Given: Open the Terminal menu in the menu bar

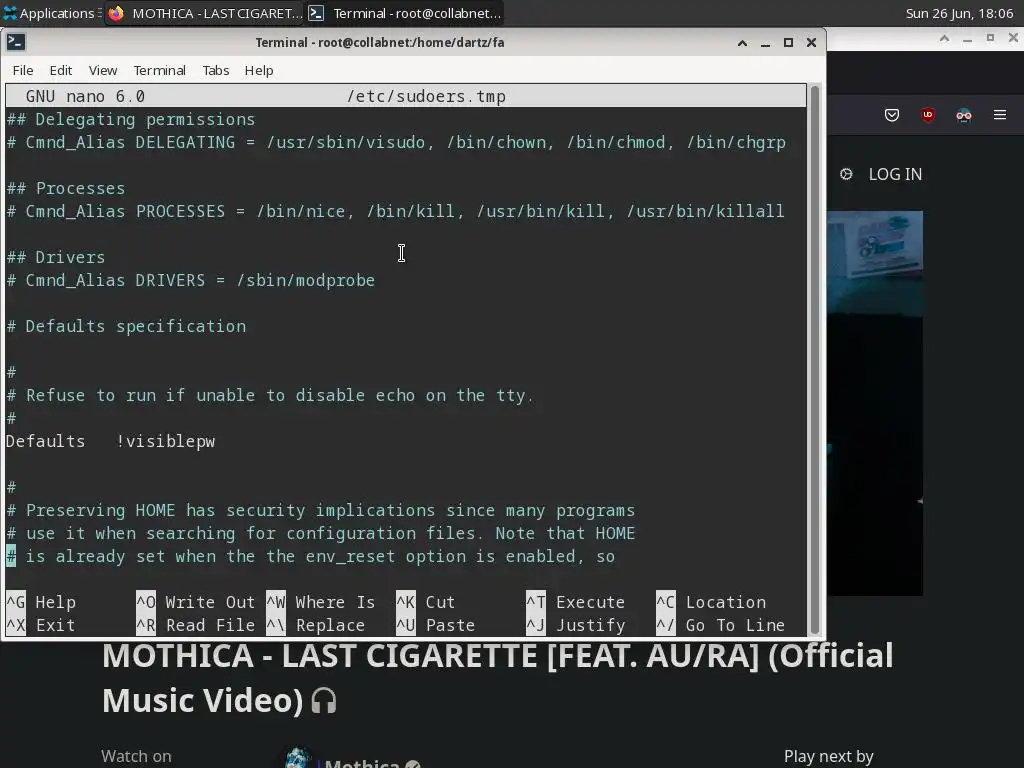Looking at the screenshot, I should 159,71.
